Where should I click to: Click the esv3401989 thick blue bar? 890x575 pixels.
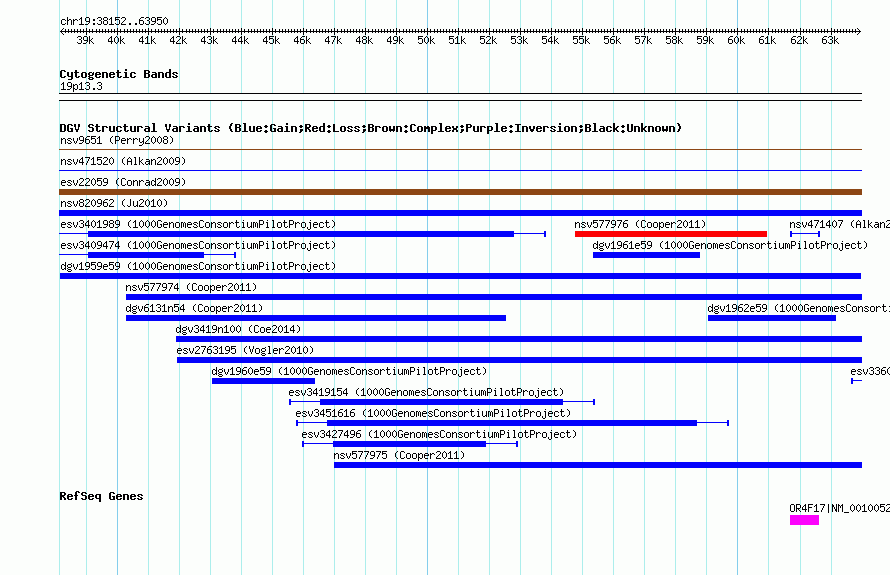click(301, 234)
